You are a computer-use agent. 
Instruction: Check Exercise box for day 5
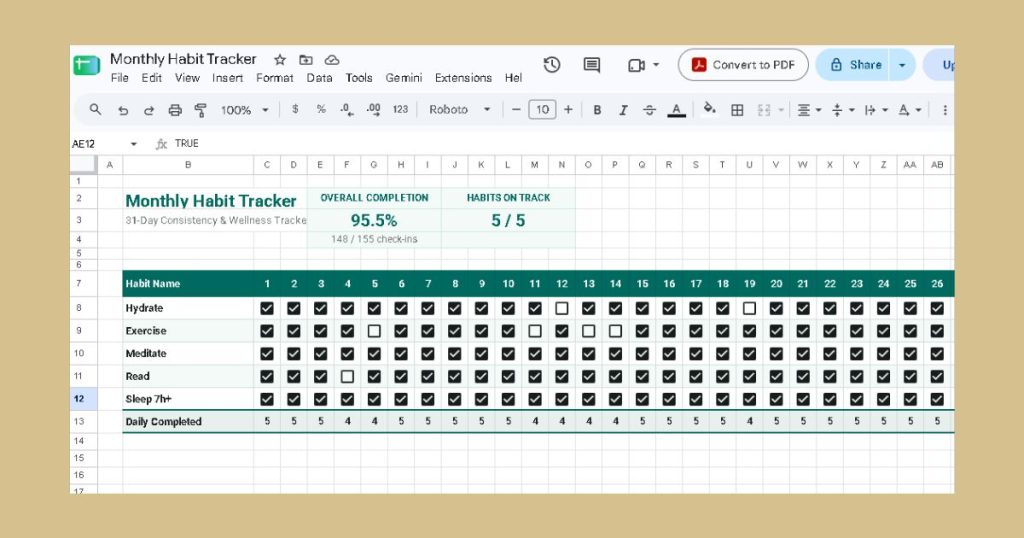coord(374,331)
